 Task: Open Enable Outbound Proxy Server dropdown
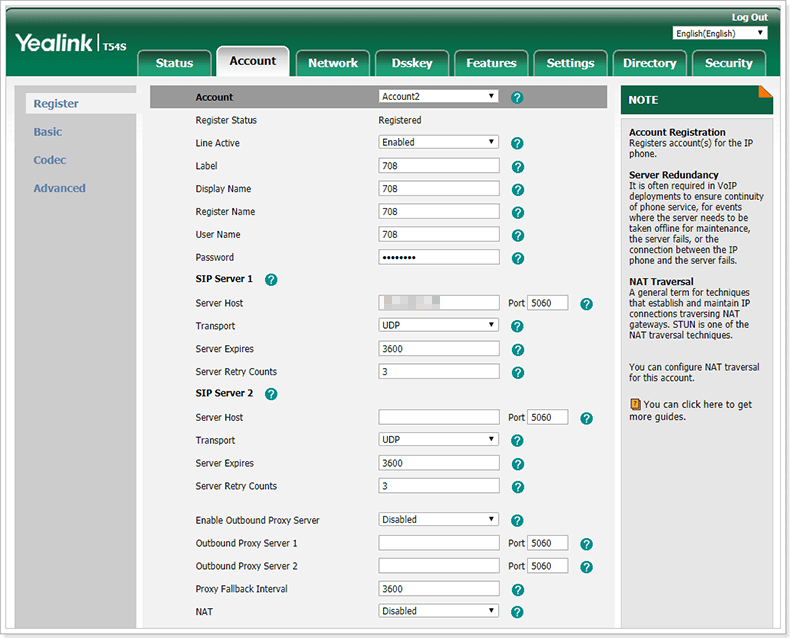438,519
